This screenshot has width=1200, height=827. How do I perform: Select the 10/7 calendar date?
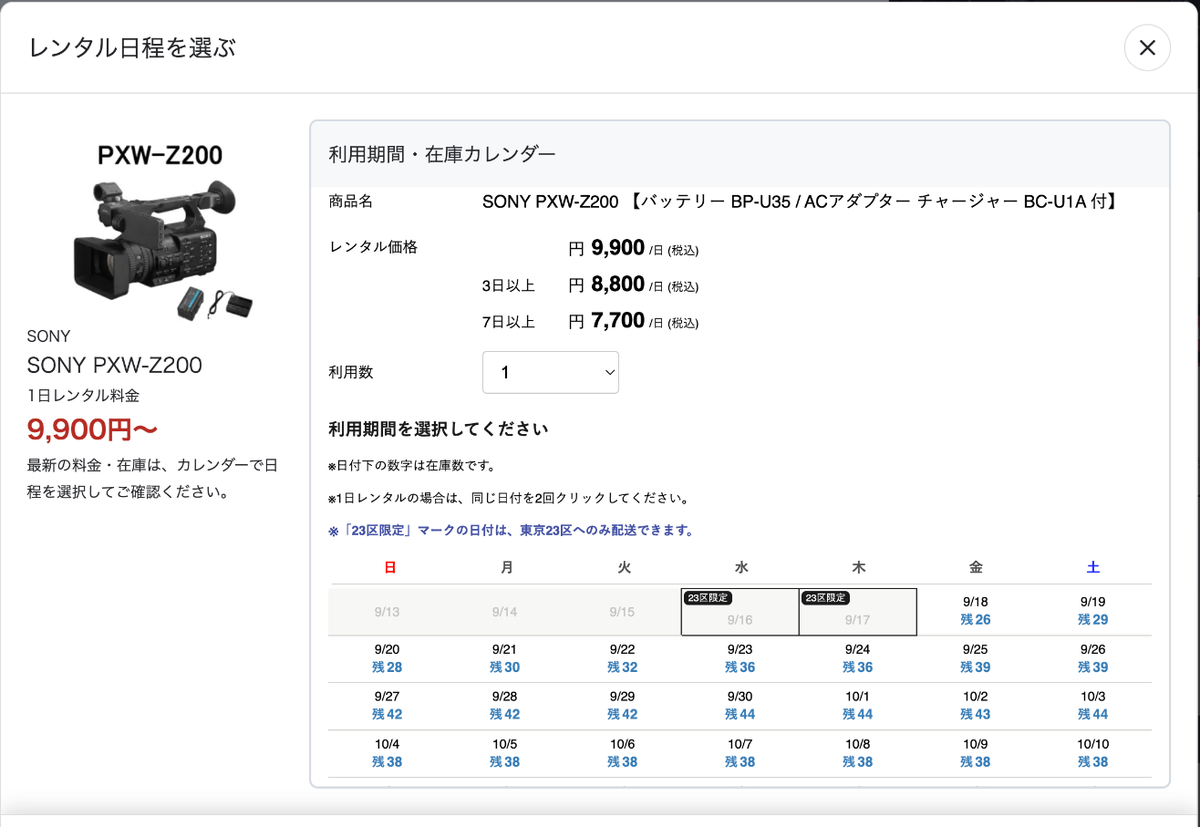740,753
